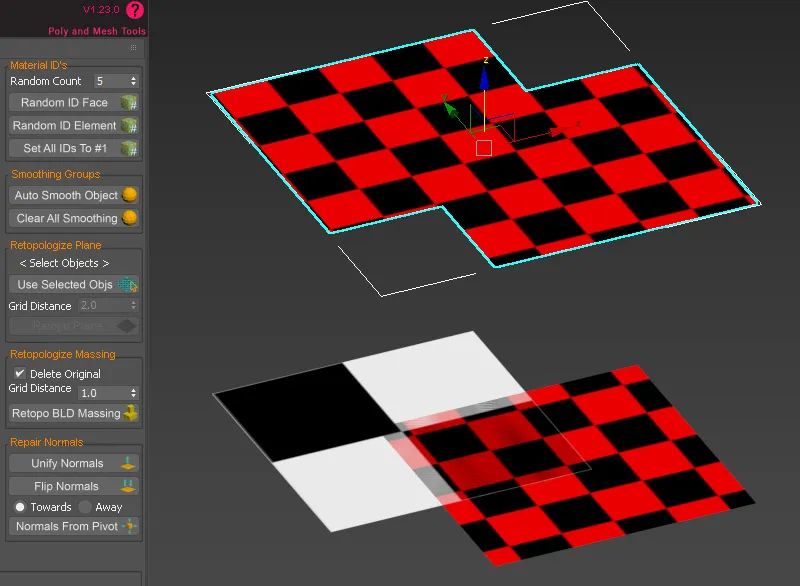
Task: Click the Smoothing Groups group label
Action: click(x=56, y=174)
